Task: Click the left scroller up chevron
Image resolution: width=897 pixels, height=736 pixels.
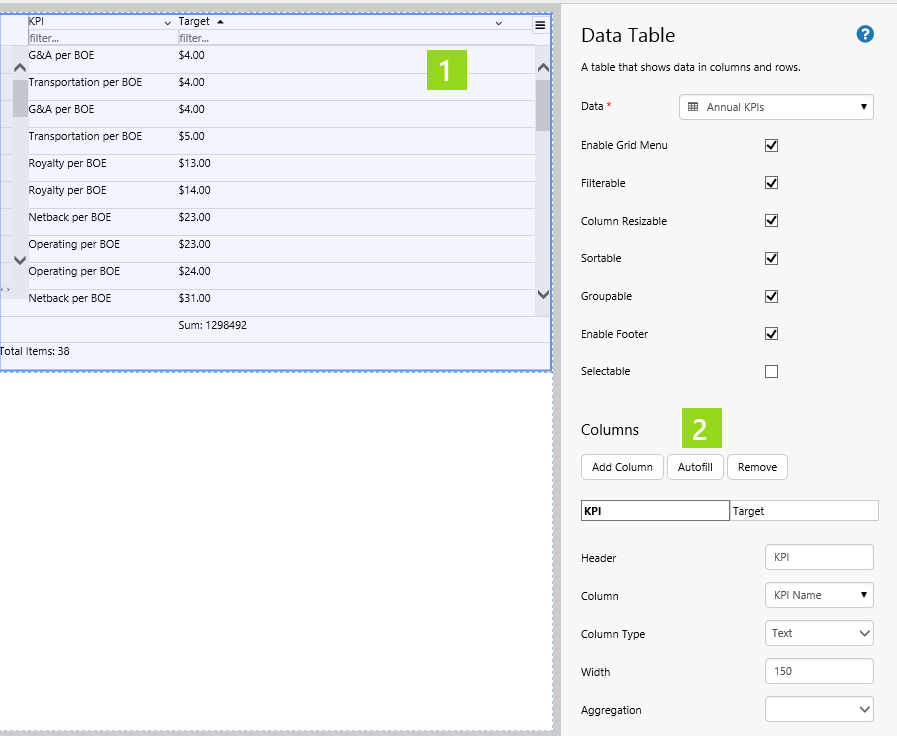Action: click(20, 67)
